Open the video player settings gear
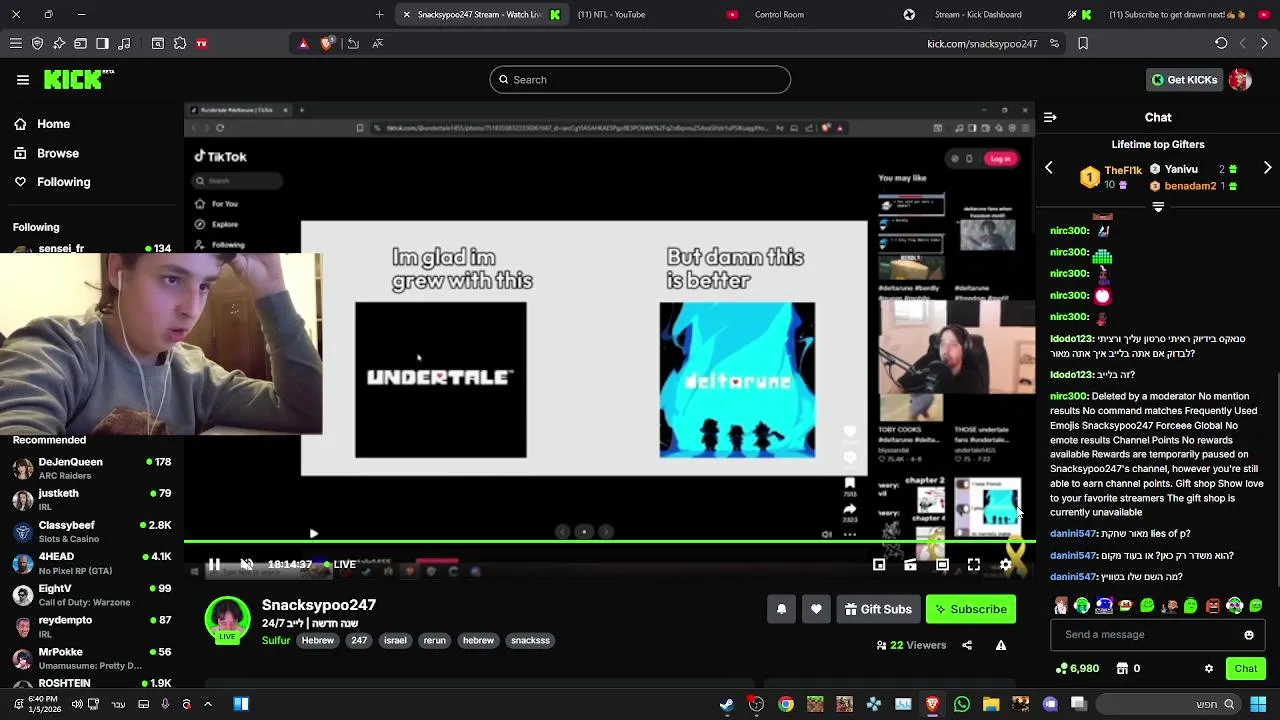The image size is (1280, 720). point(1006,565)
